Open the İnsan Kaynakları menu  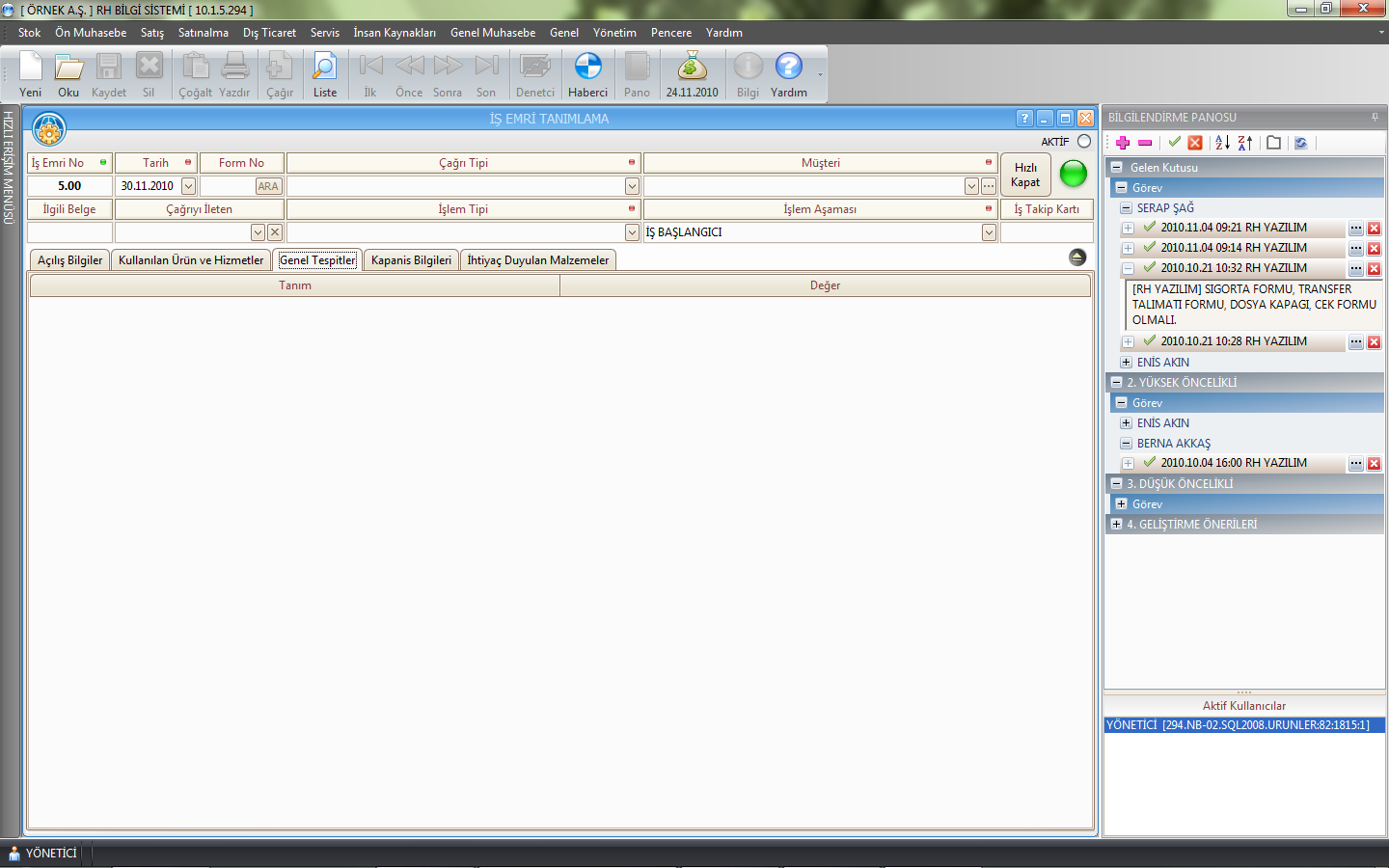point(394,33)
